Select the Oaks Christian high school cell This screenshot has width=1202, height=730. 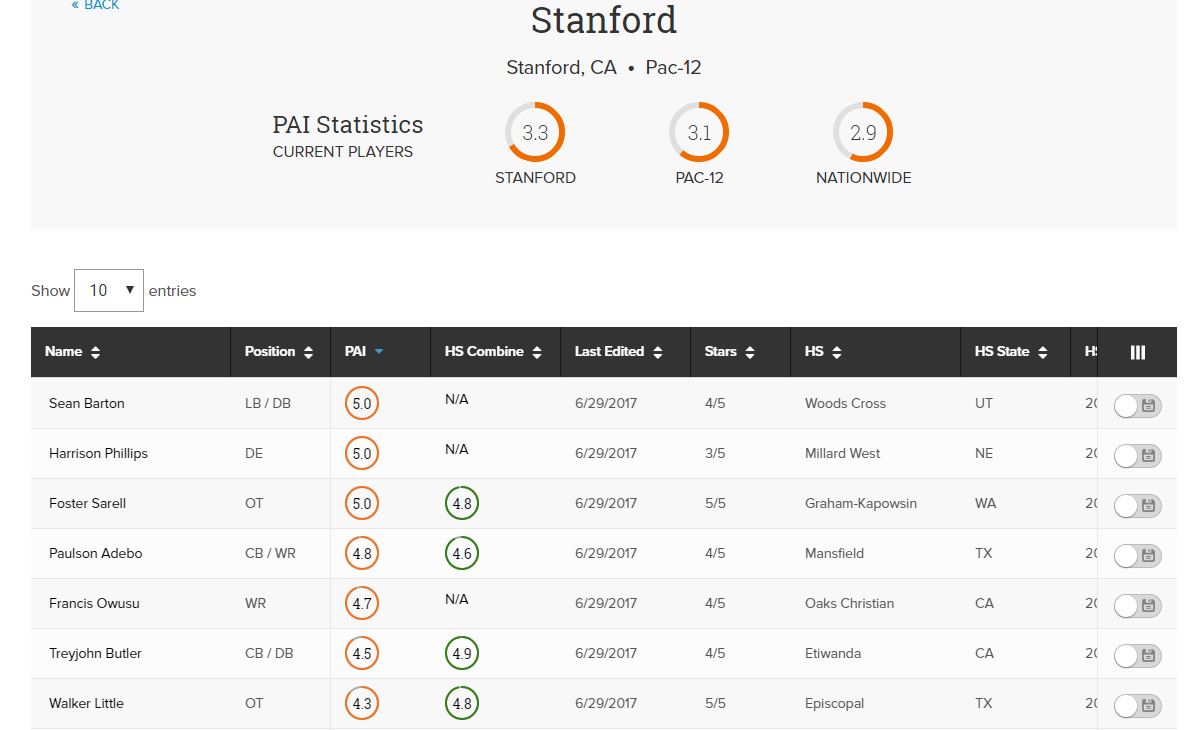click(x=849, y=603)
